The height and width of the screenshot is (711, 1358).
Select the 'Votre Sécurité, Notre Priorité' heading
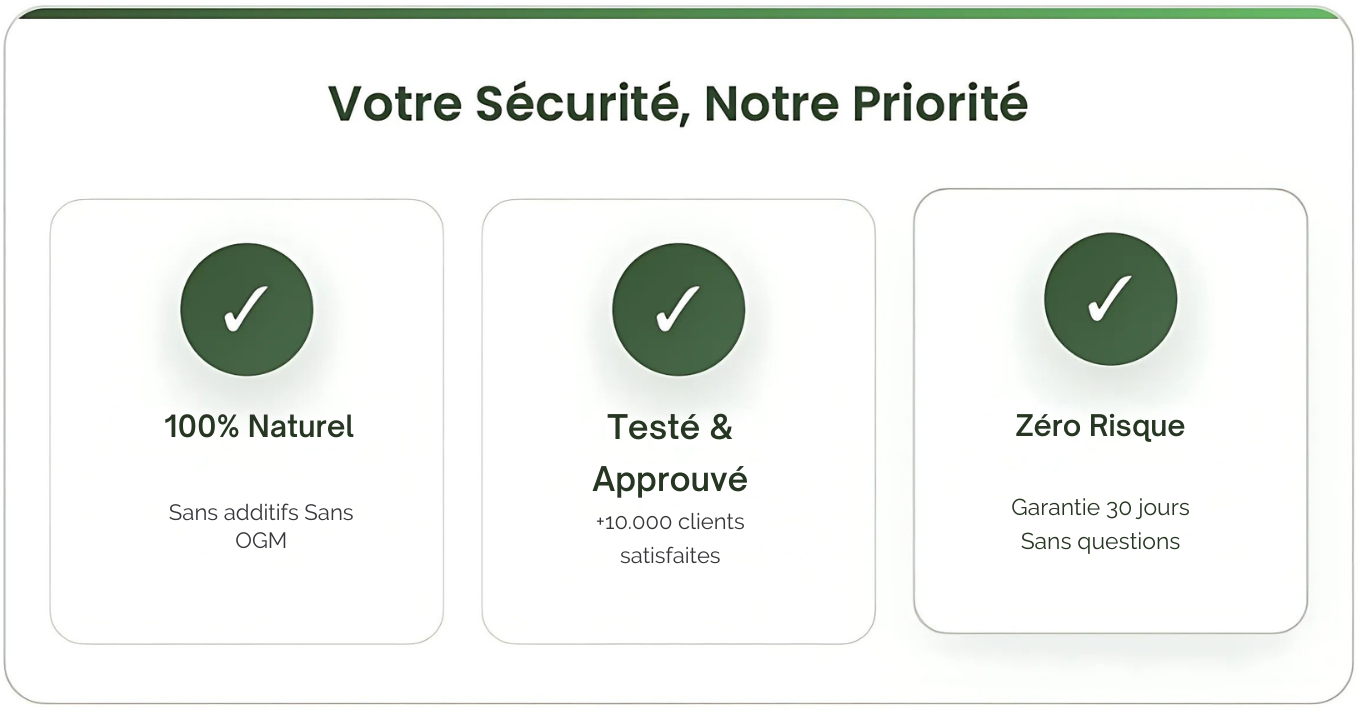pos(678,103)
